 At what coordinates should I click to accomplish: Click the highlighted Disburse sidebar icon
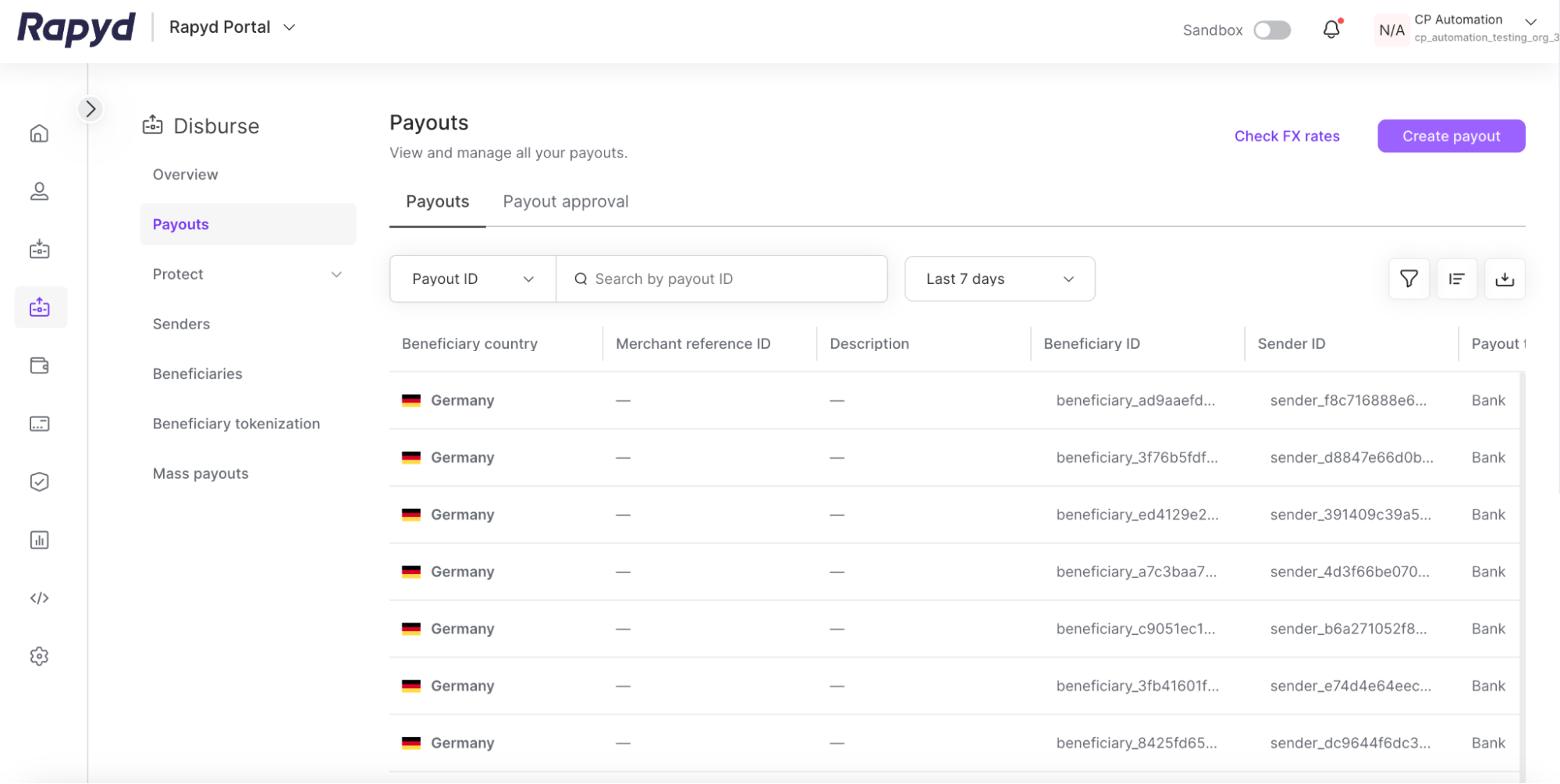point(39,307)
